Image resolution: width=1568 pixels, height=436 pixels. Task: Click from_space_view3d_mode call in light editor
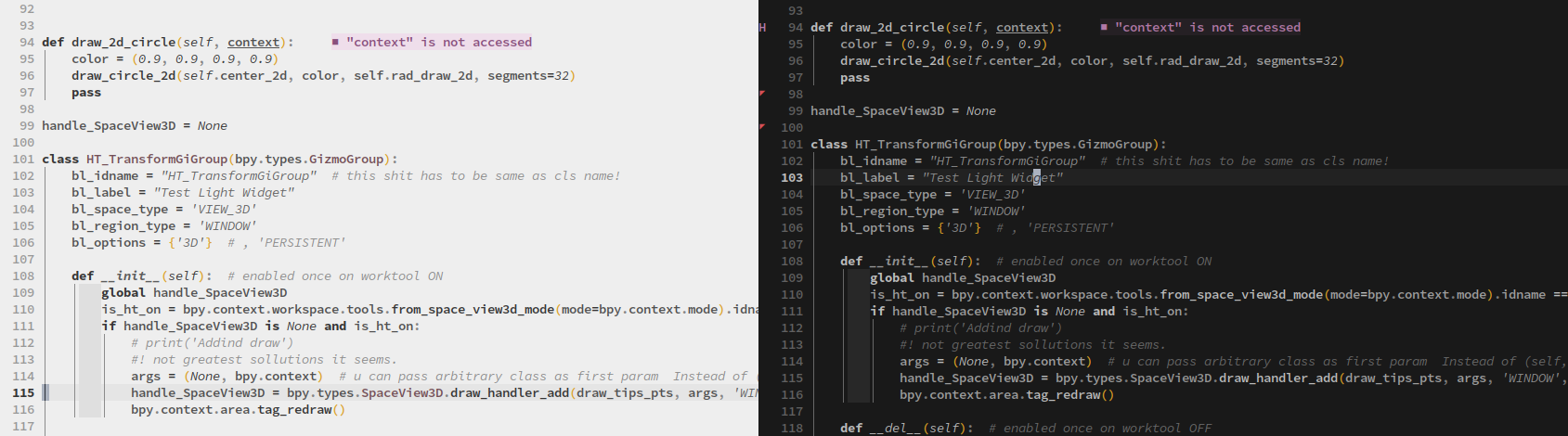[473, 310]
